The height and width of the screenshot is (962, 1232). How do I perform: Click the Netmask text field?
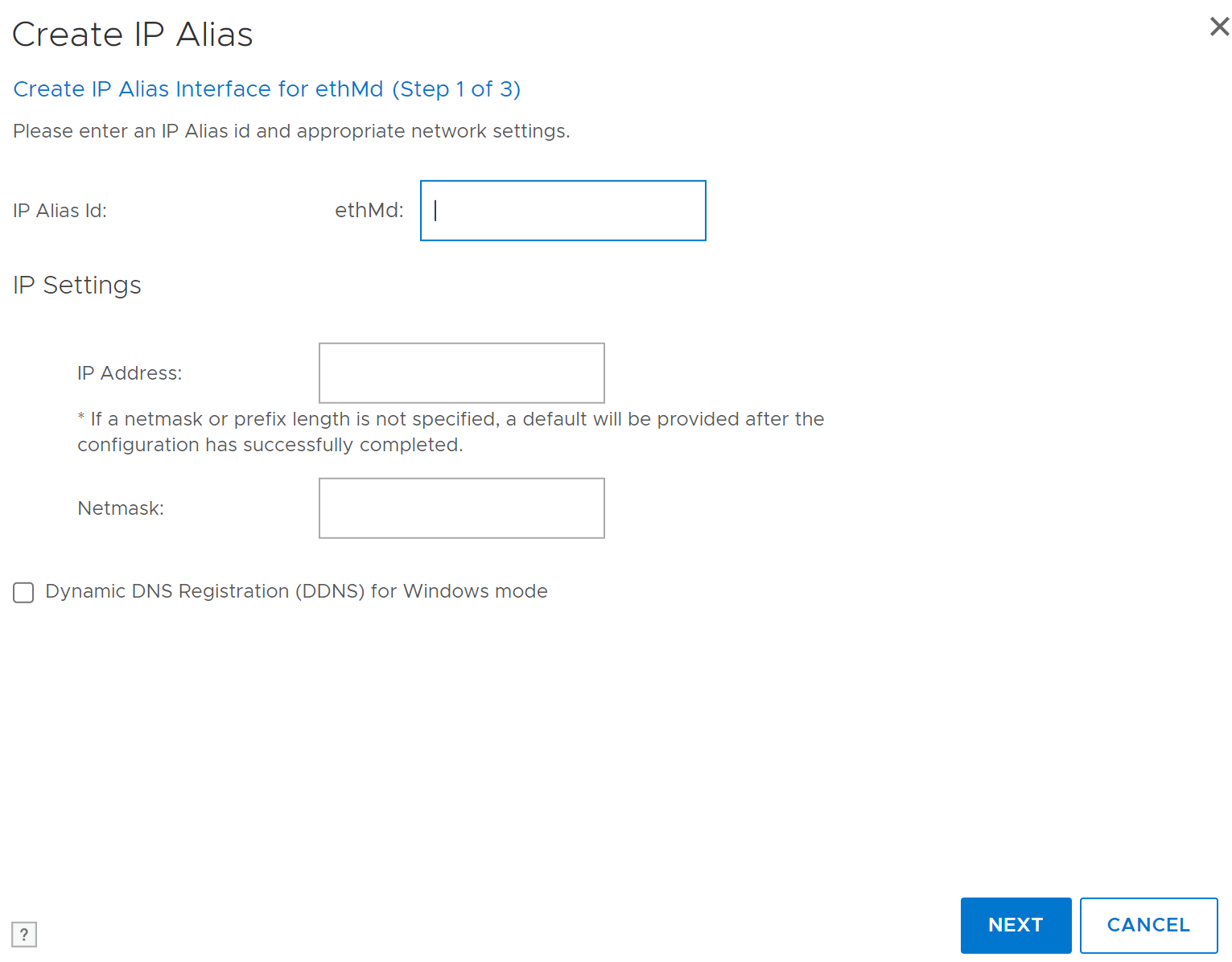coord(461,508)
